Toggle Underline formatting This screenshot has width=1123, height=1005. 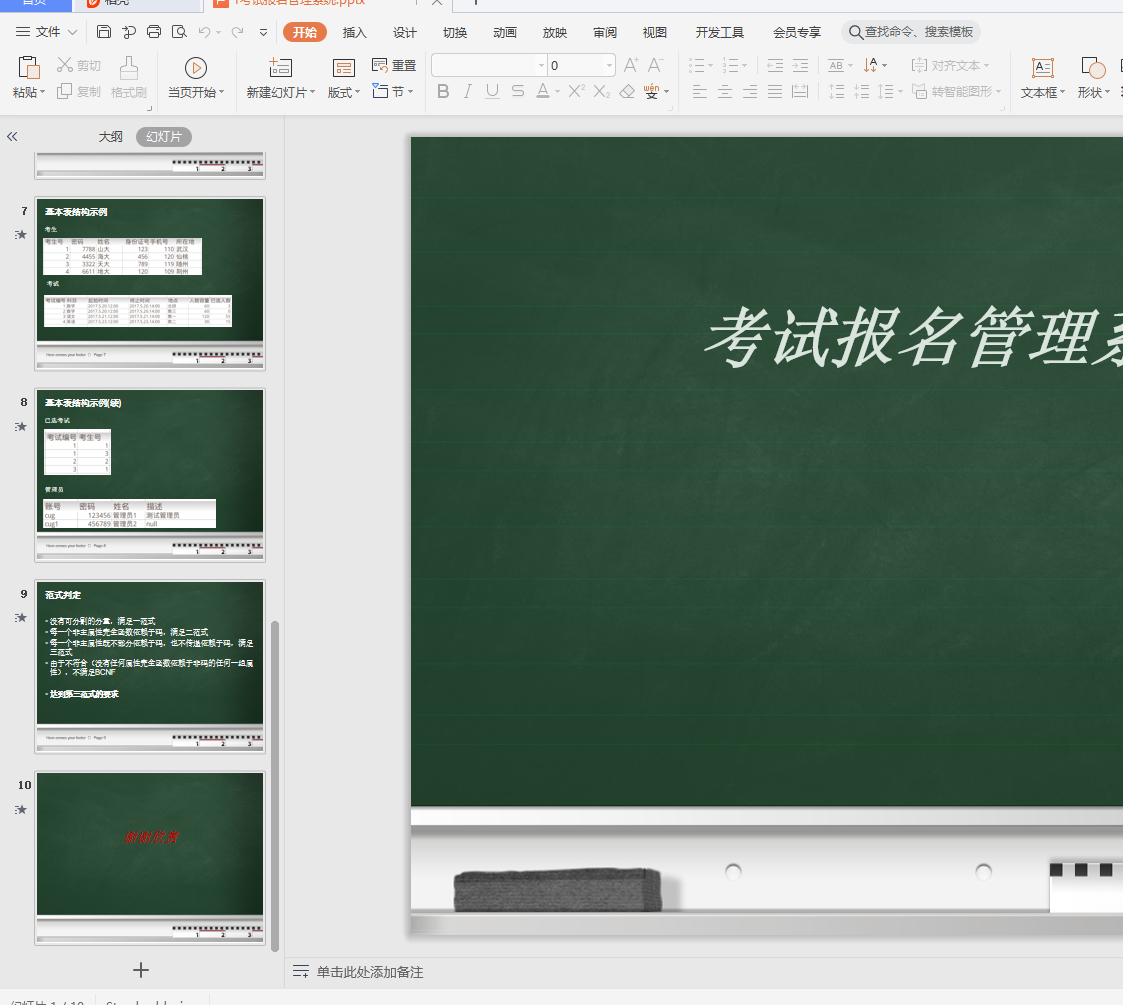492,91
